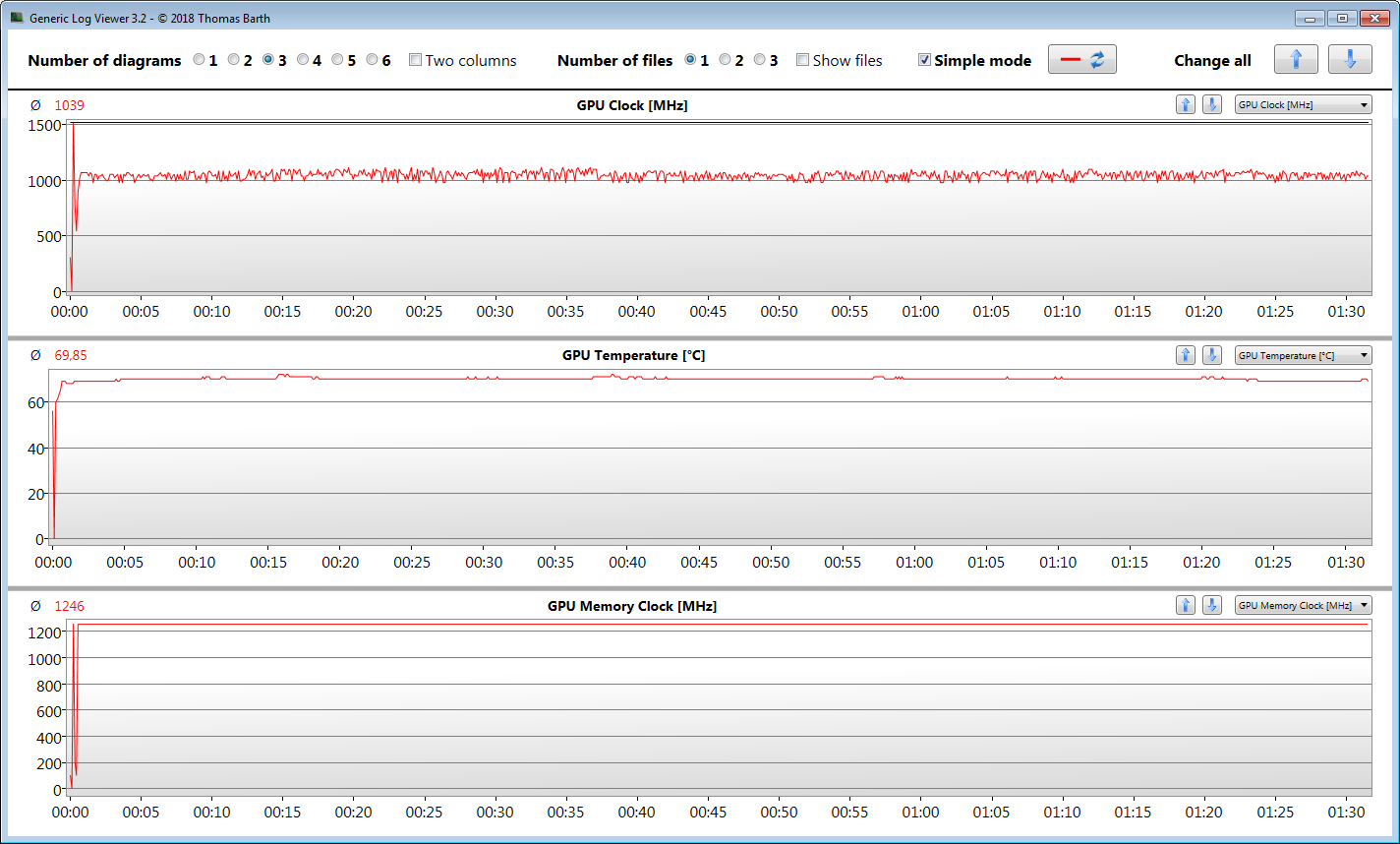Select 2 for number of files
Viewport: 1400px width, 844px height.
point(726,60)
